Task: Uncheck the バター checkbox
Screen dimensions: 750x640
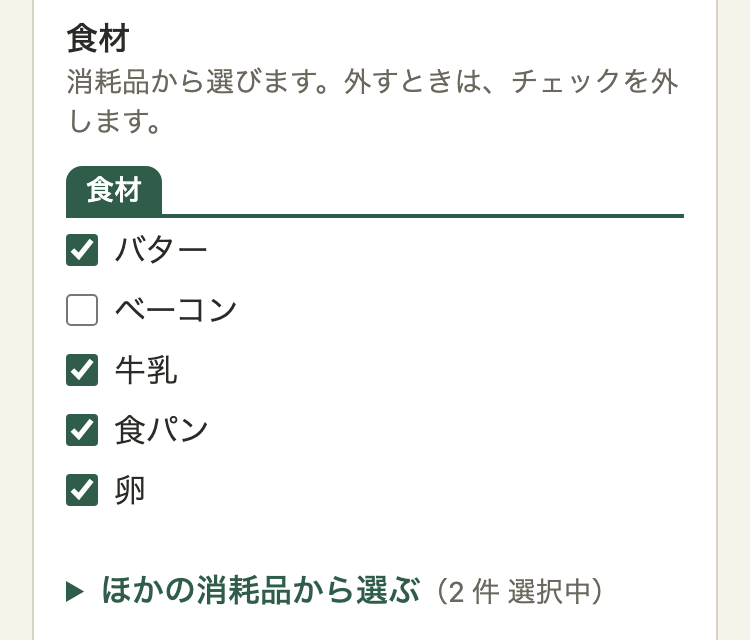Action: tap(82, 250)
